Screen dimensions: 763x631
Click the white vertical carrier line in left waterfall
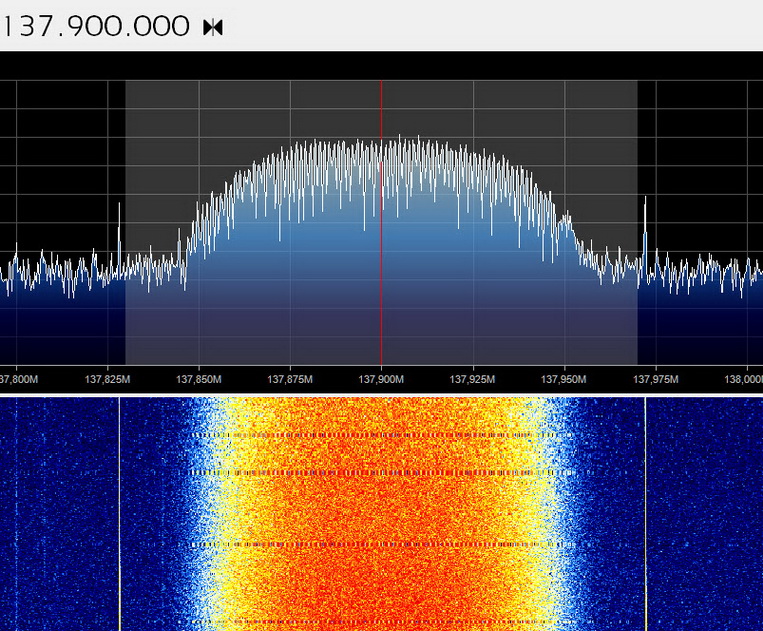coord(119,514)
